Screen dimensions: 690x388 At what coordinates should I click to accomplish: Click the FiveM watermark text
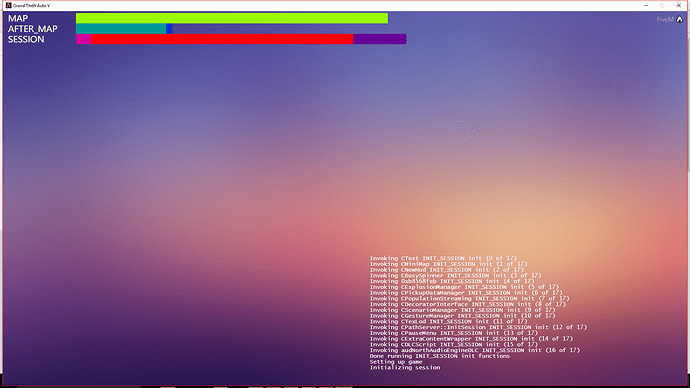[x=665, y=19]
